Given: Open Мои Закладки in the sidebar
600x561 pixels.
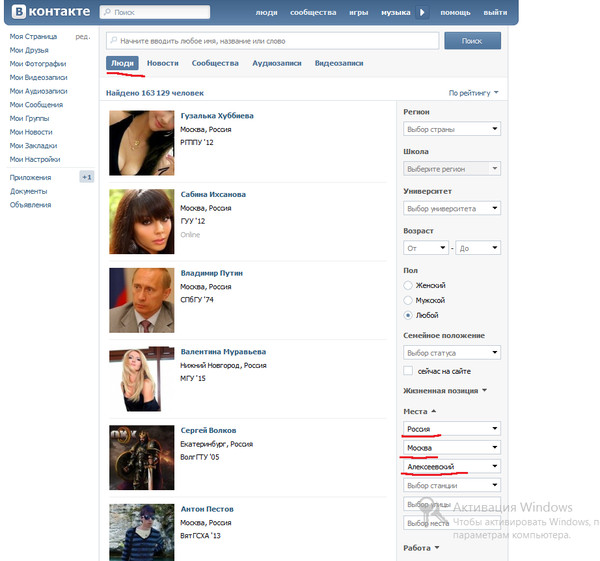Looking at the screenshot, I should click(33, 145).
